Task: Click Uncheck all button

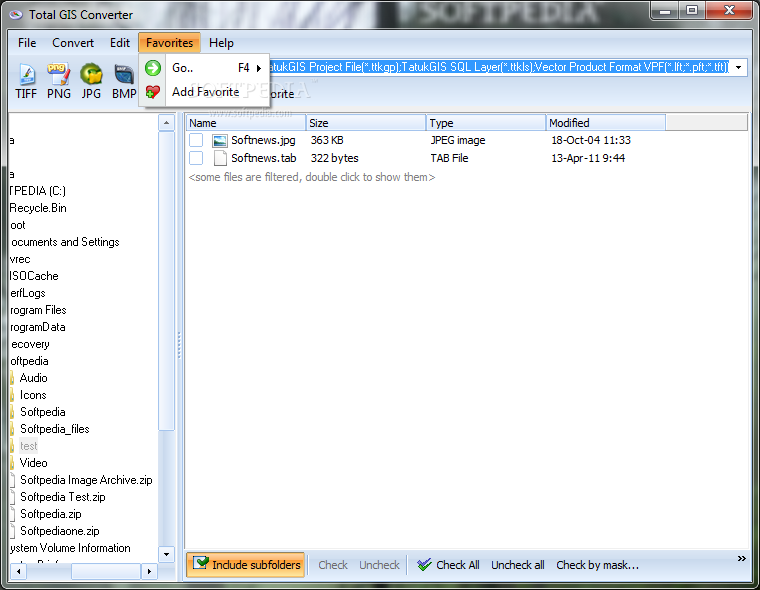Action: pos(518,565)
